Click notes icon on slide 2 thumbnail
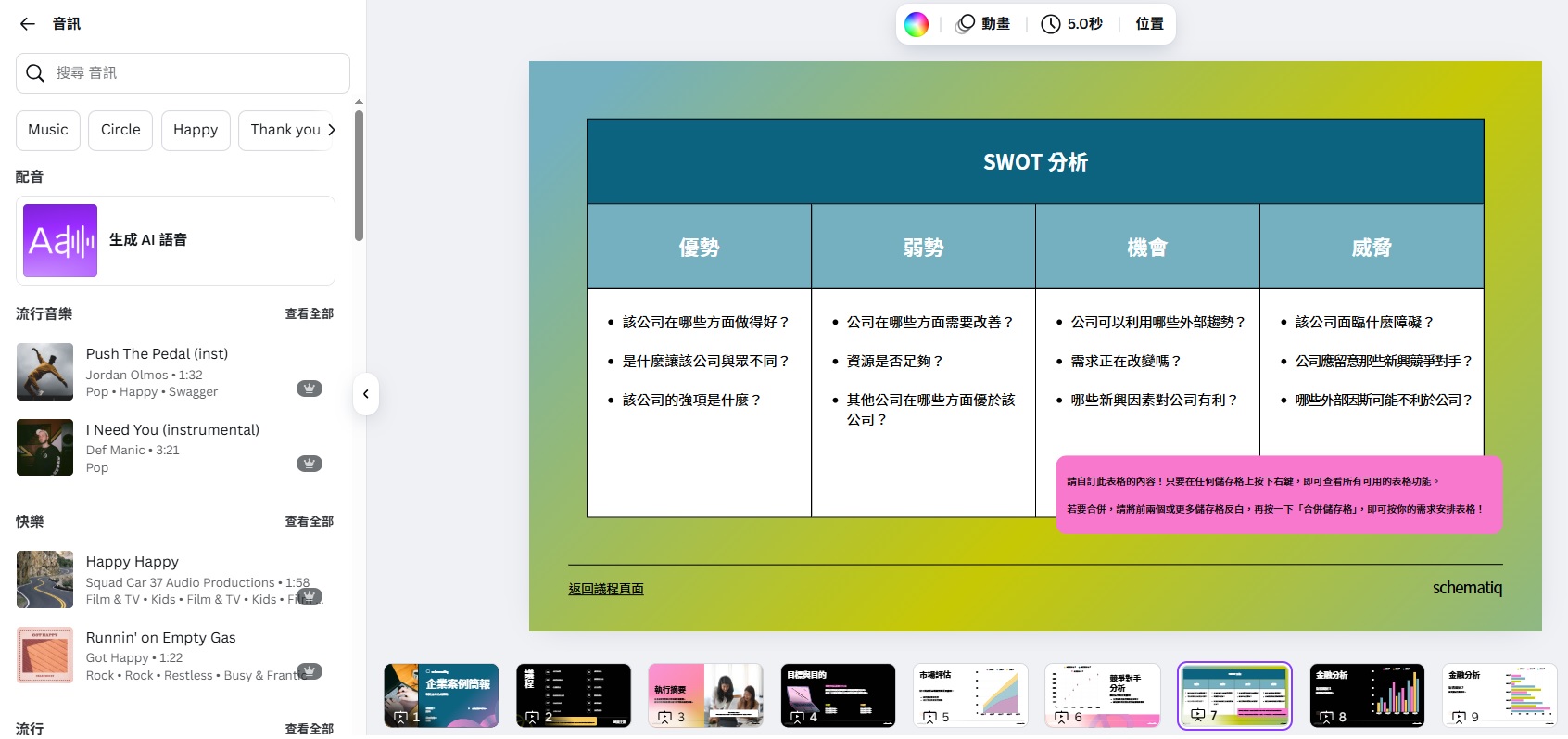Screen dimensions: 1568x739 click(x=532, y=717)
